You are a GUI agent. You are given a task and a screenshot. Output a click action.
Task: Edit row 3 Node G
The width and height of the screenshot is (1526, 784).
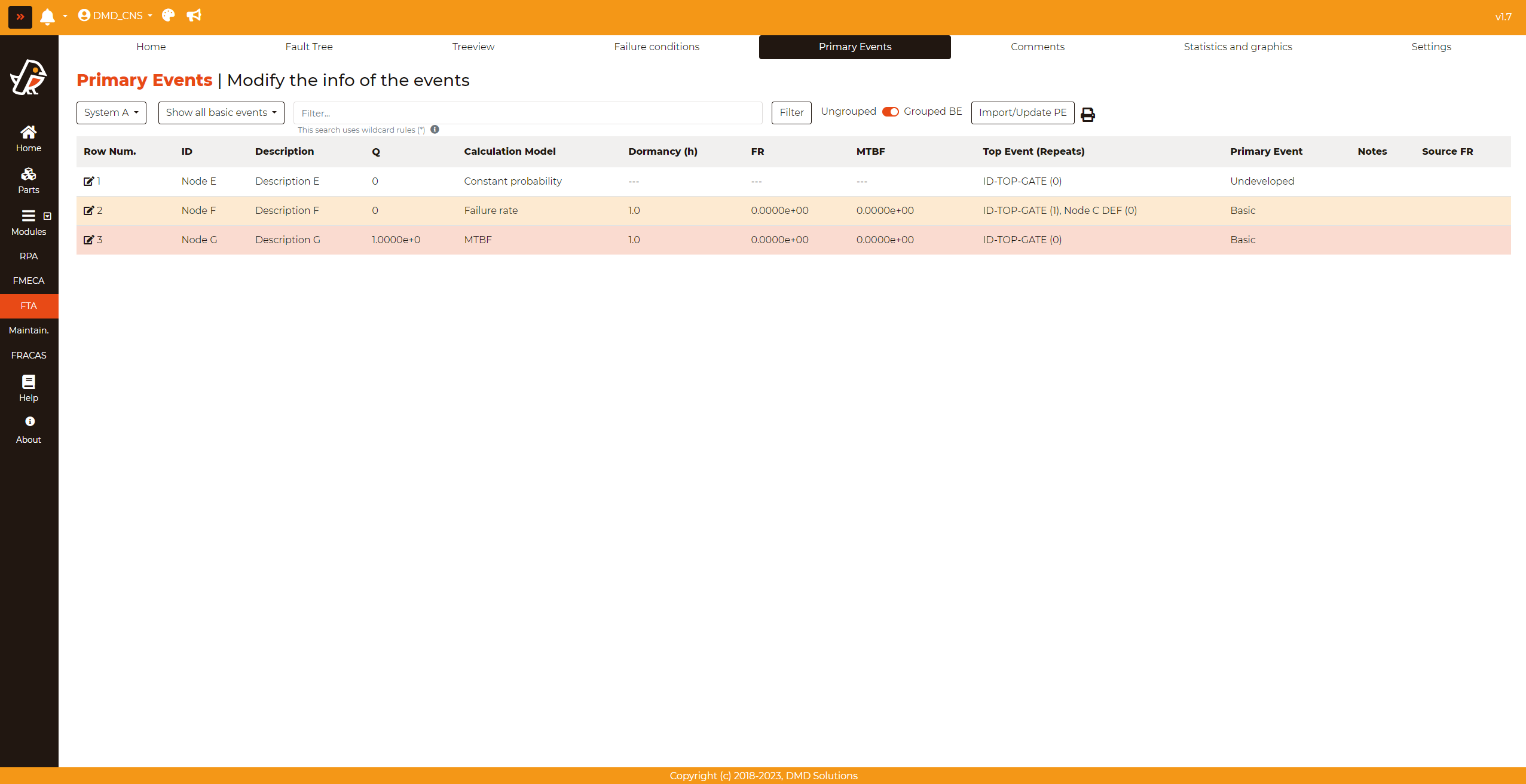tap(88, 240)
